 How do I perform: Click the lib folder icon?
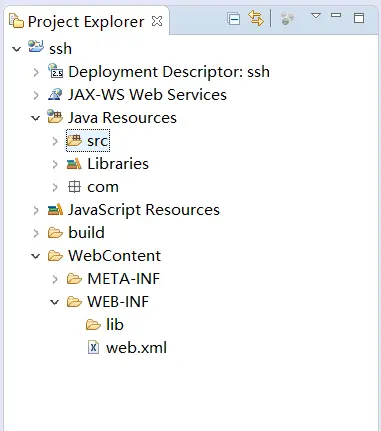(93, 325)
